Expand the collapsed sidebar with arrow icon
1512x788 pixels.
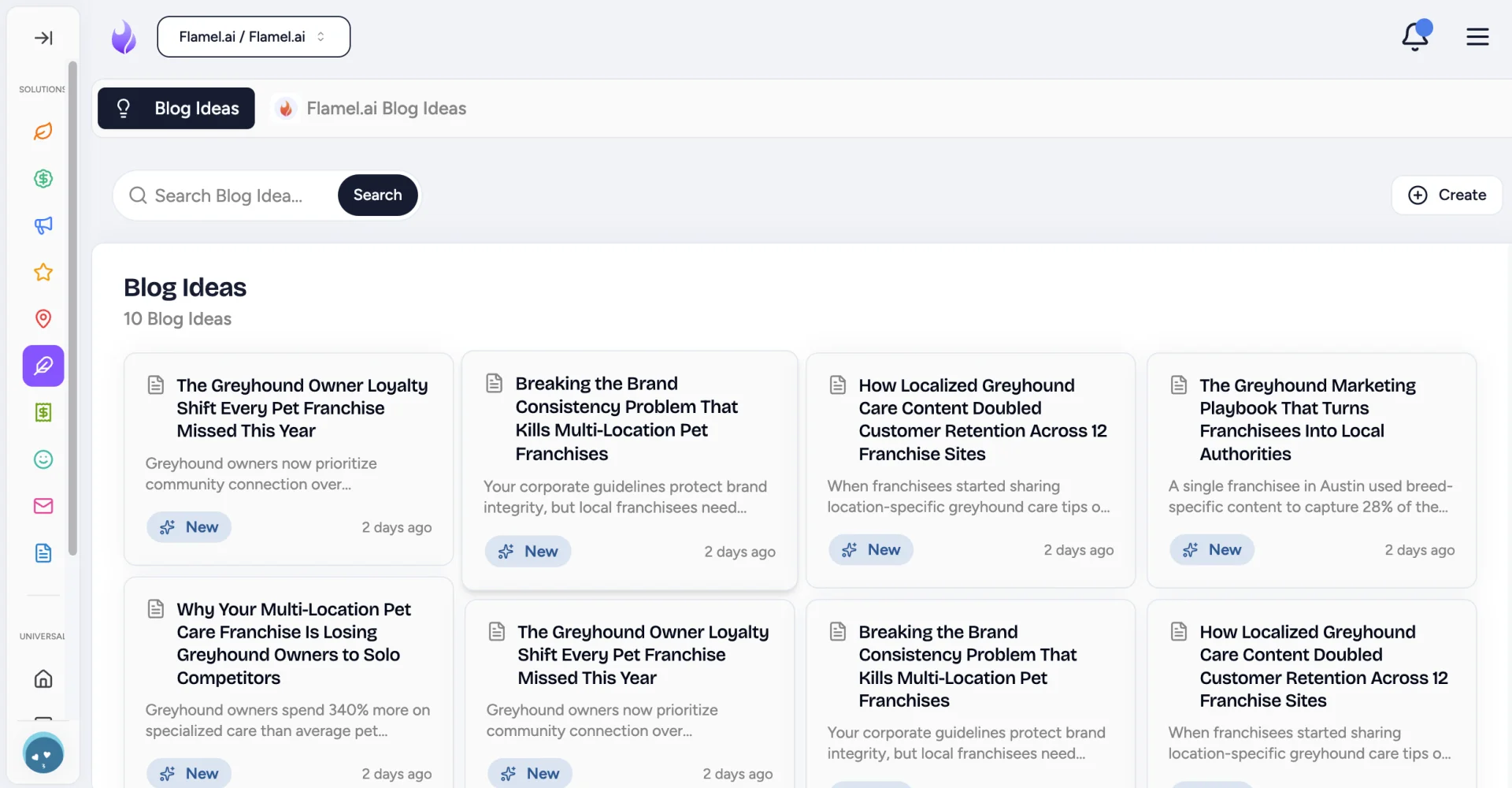[43, 38]
